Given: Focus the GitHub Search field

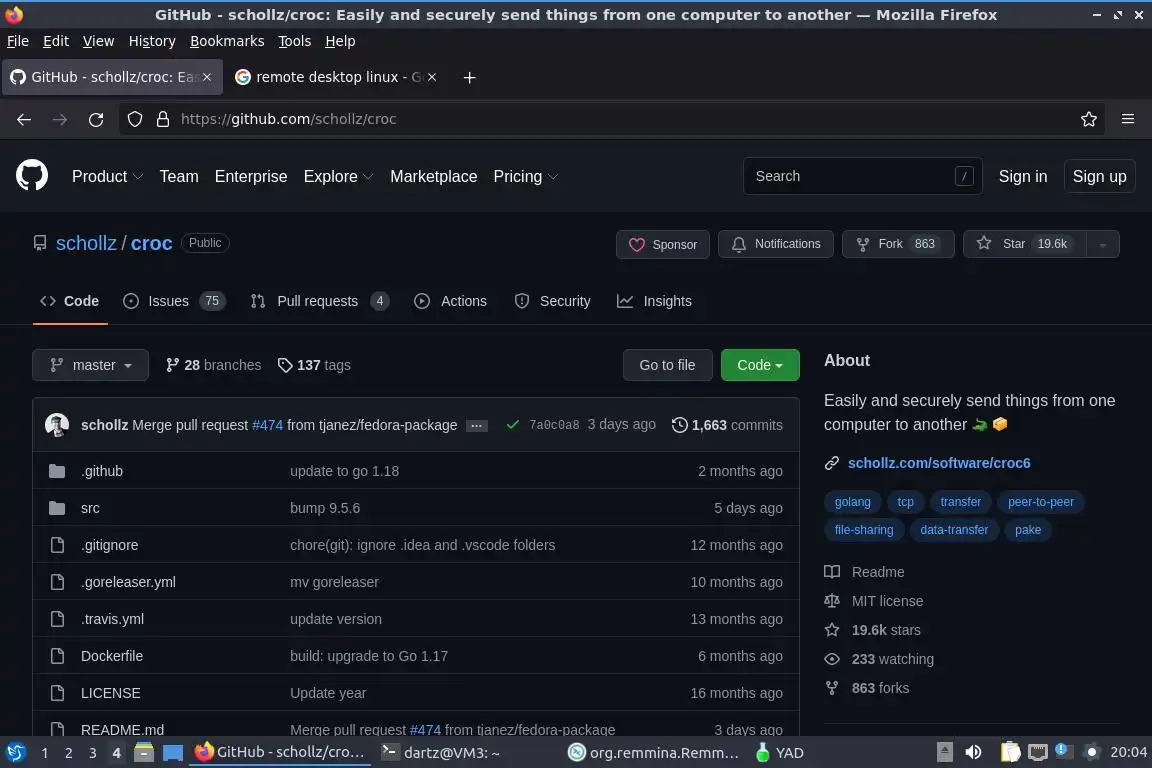Looking at the screenshot, I should point(863,176).
